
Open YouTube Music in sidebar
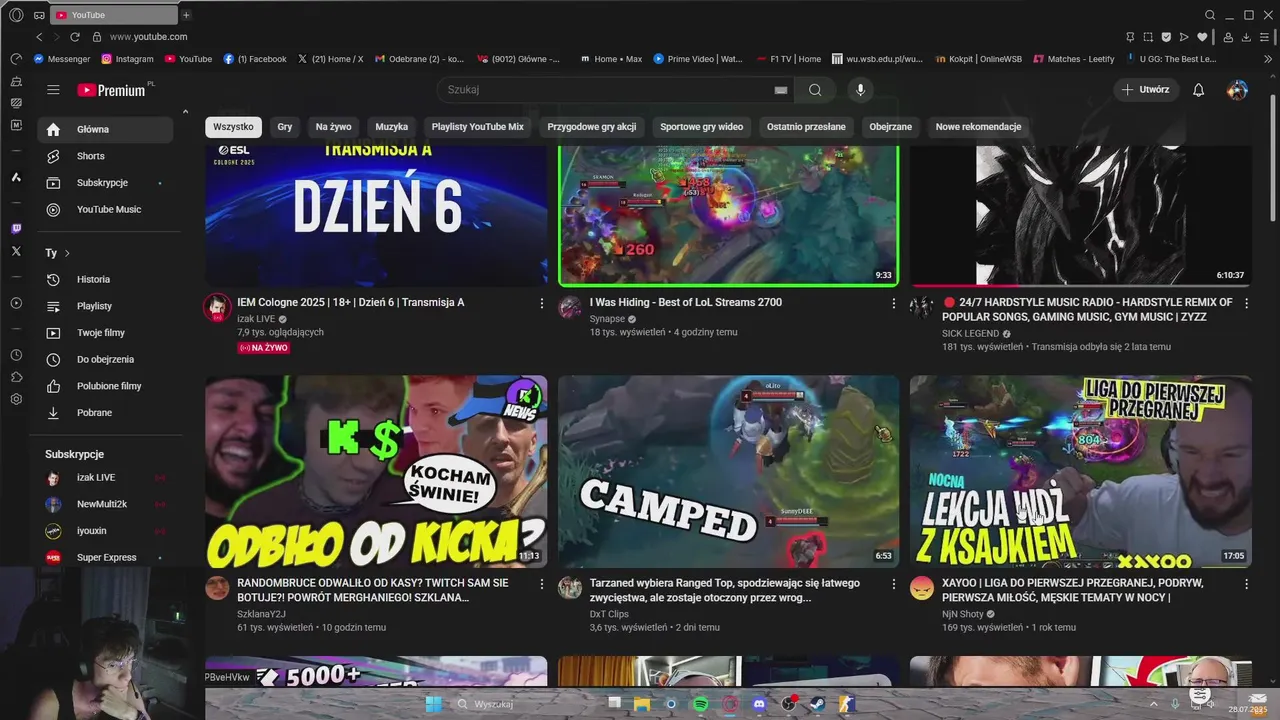(105, 210)
